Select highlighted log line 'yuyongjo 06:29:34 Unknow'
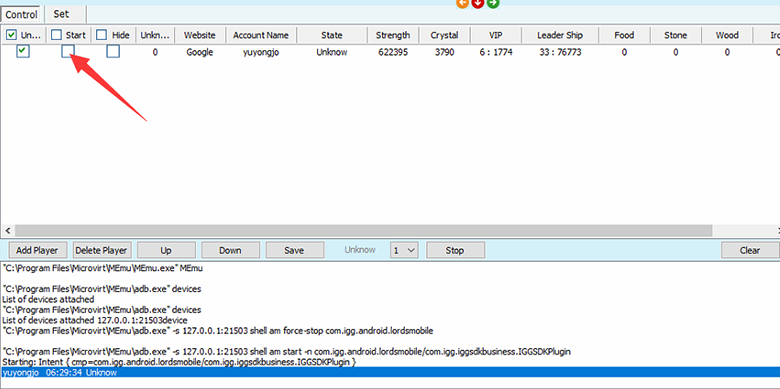780x389 pixels. [390, 373]
